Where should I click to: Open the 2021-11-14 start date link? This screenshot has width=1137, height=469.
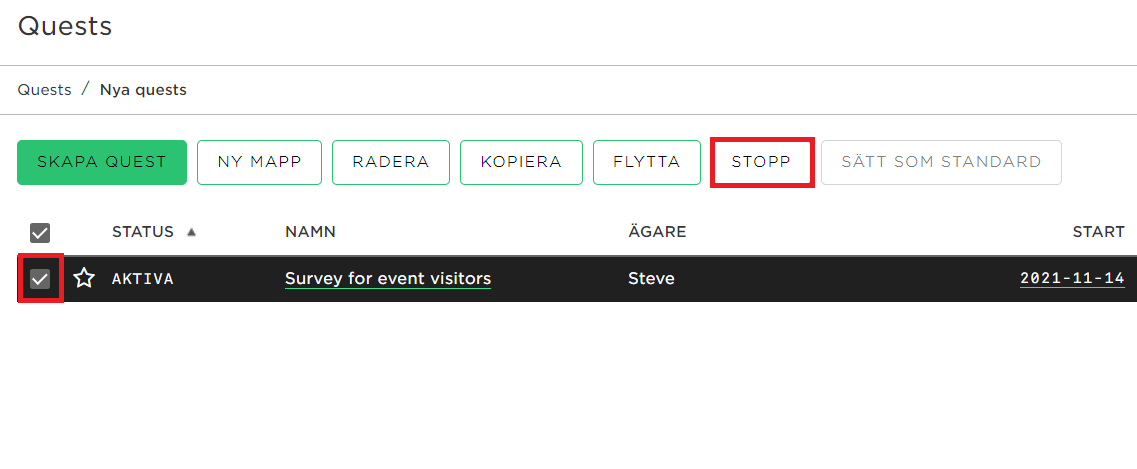[1072, 278]
